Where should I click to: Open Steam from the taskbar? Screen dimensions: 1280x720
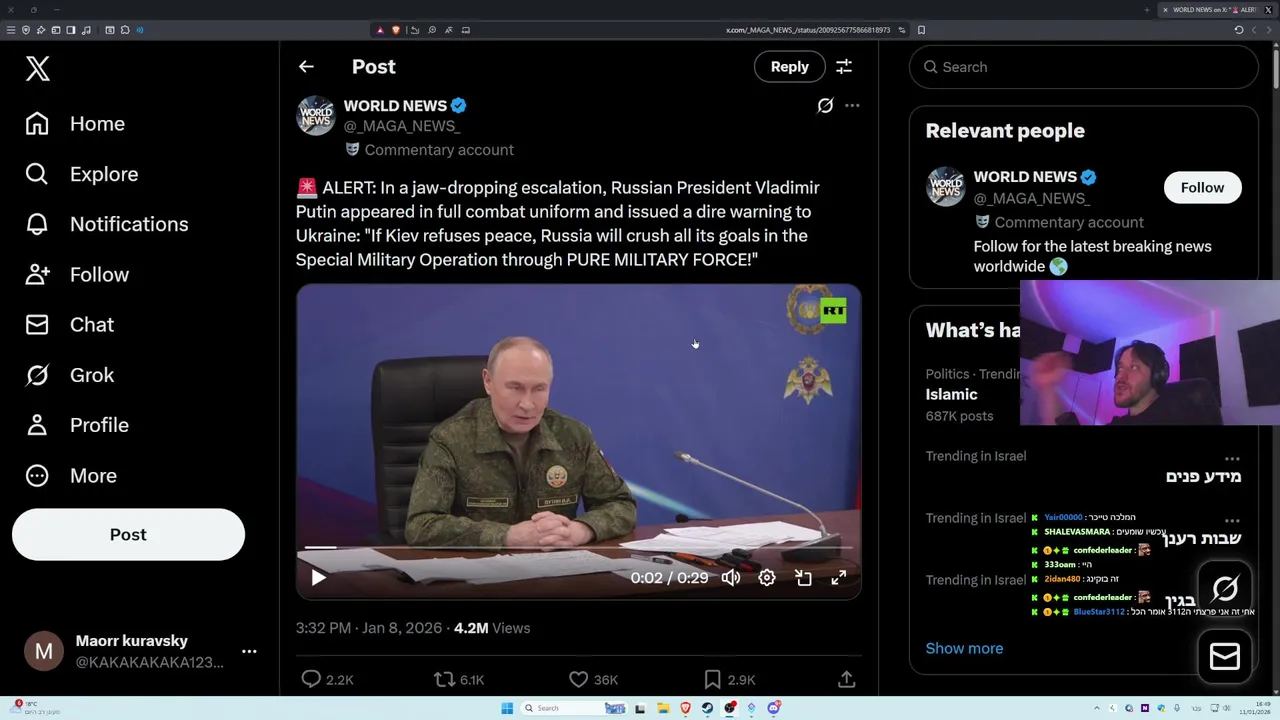707,708
